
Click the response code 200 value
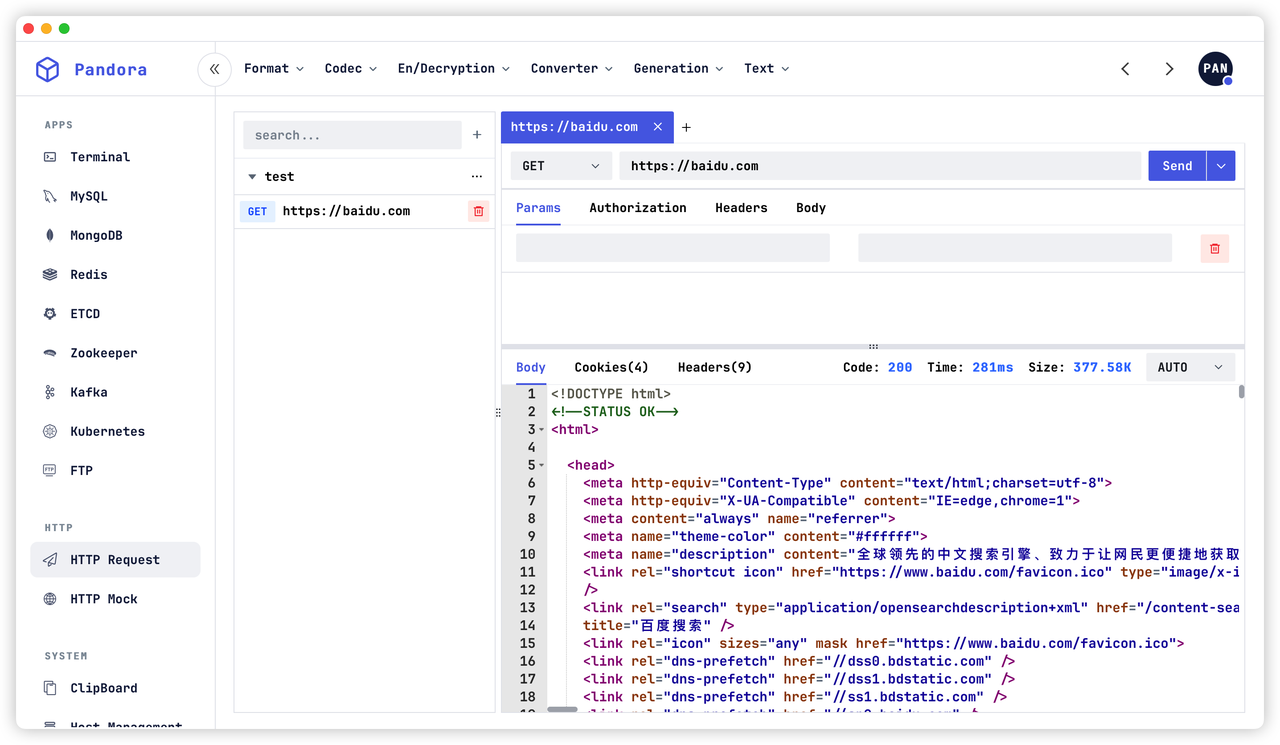tap(900, 367)
